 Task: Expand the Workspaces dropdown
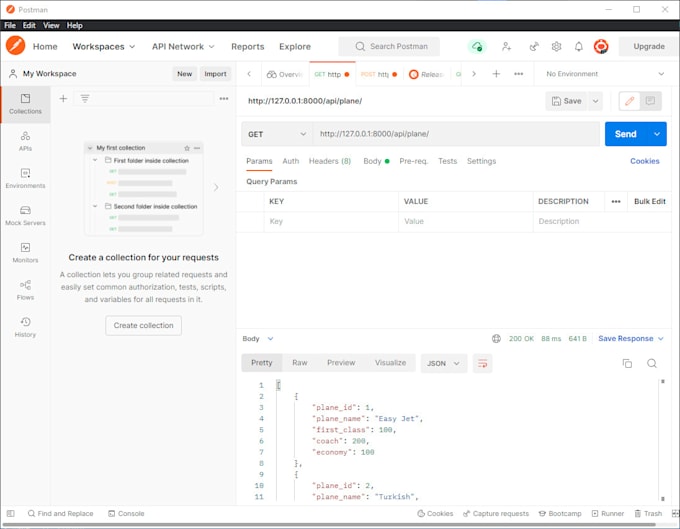click(104, 46)
